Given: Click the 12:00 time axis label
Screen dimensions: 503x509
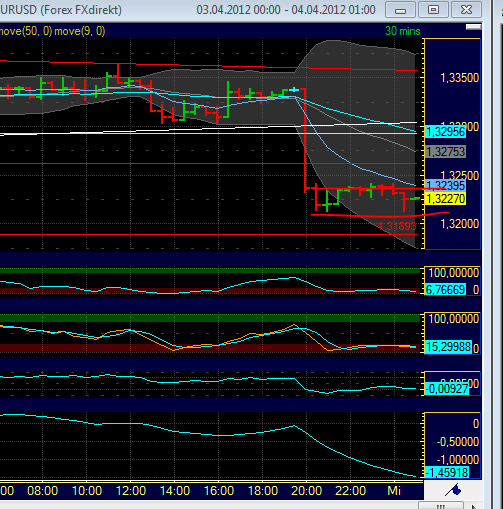Looking at the screenshot, I should (131, 491).
